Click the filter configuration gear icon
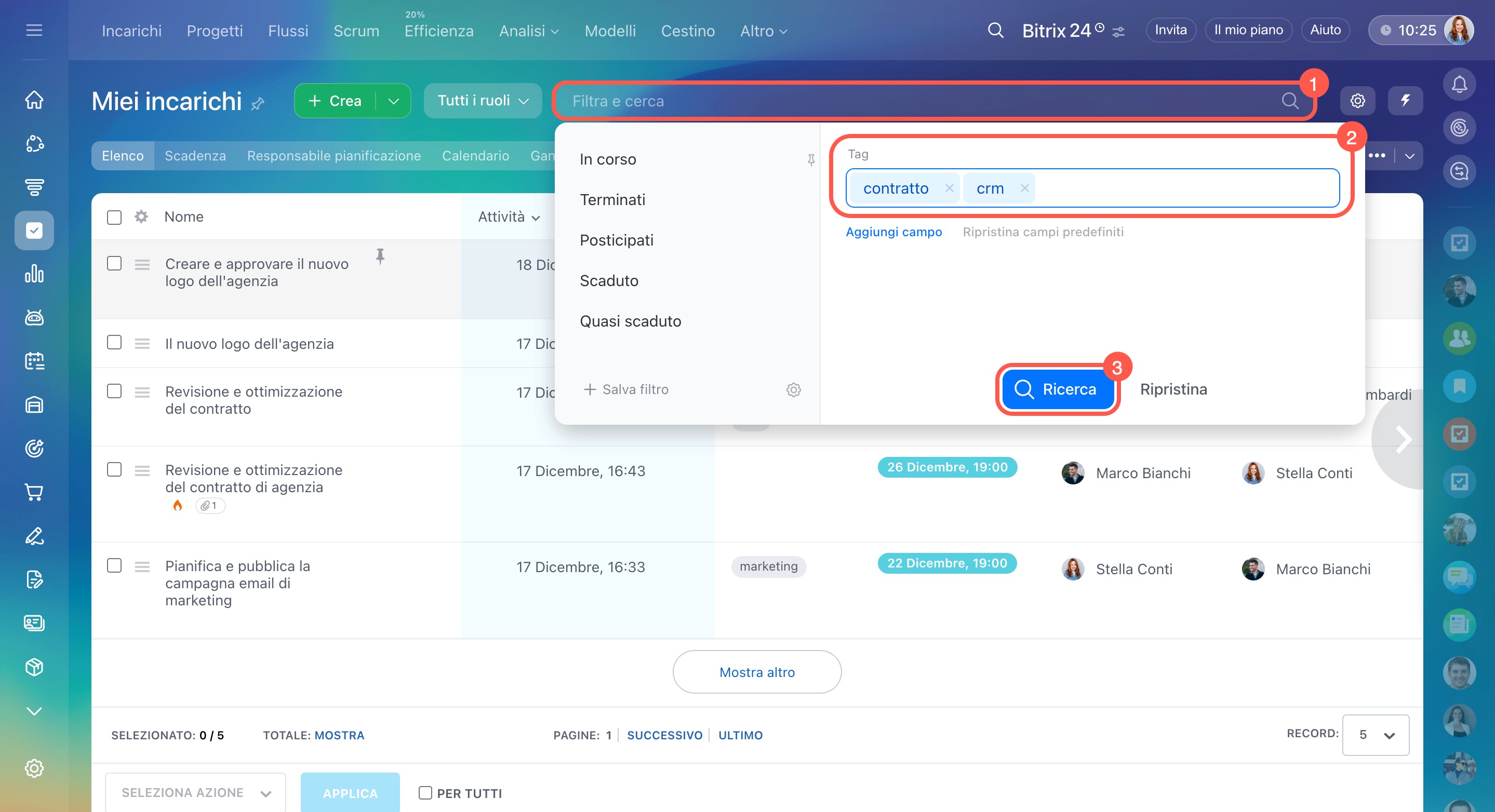1495x812 pixels. point(793,390)
